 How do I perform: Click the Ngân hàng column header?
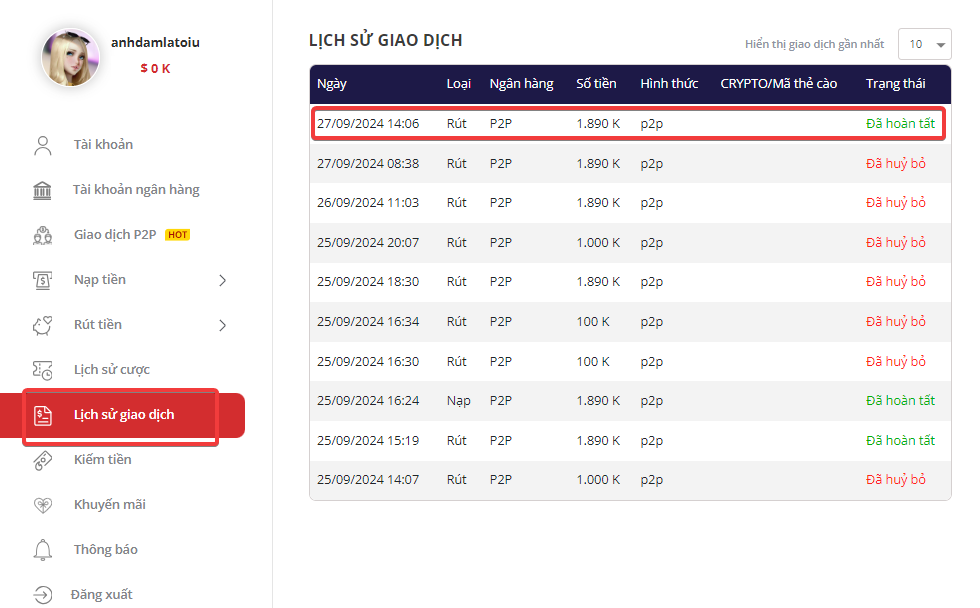(x=521, y=84)
